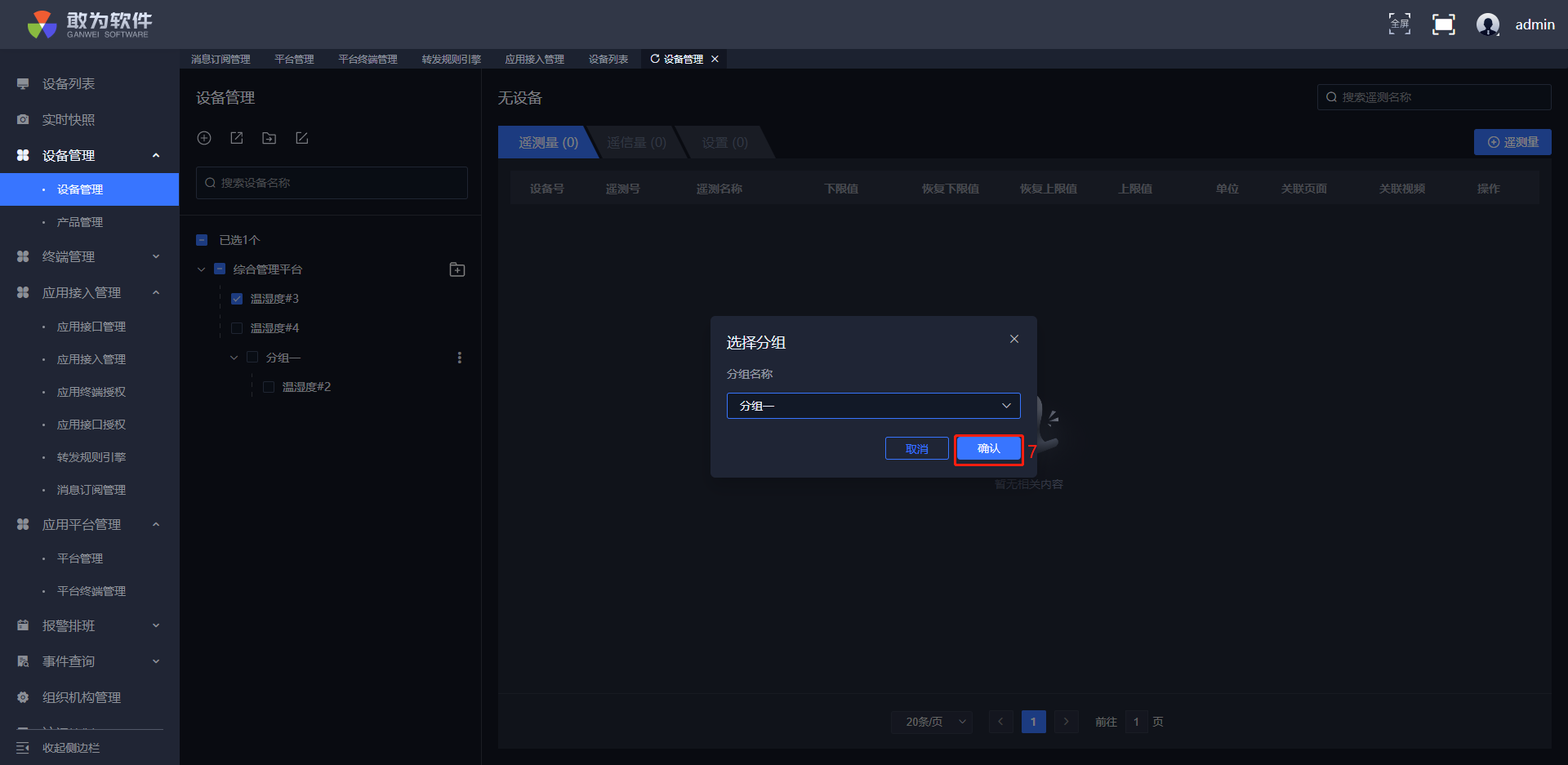This screenshot has width=1568, height=765.
Task: Uncheck the 温湿度#3 checkbox
Action: [x=237, y=299]
